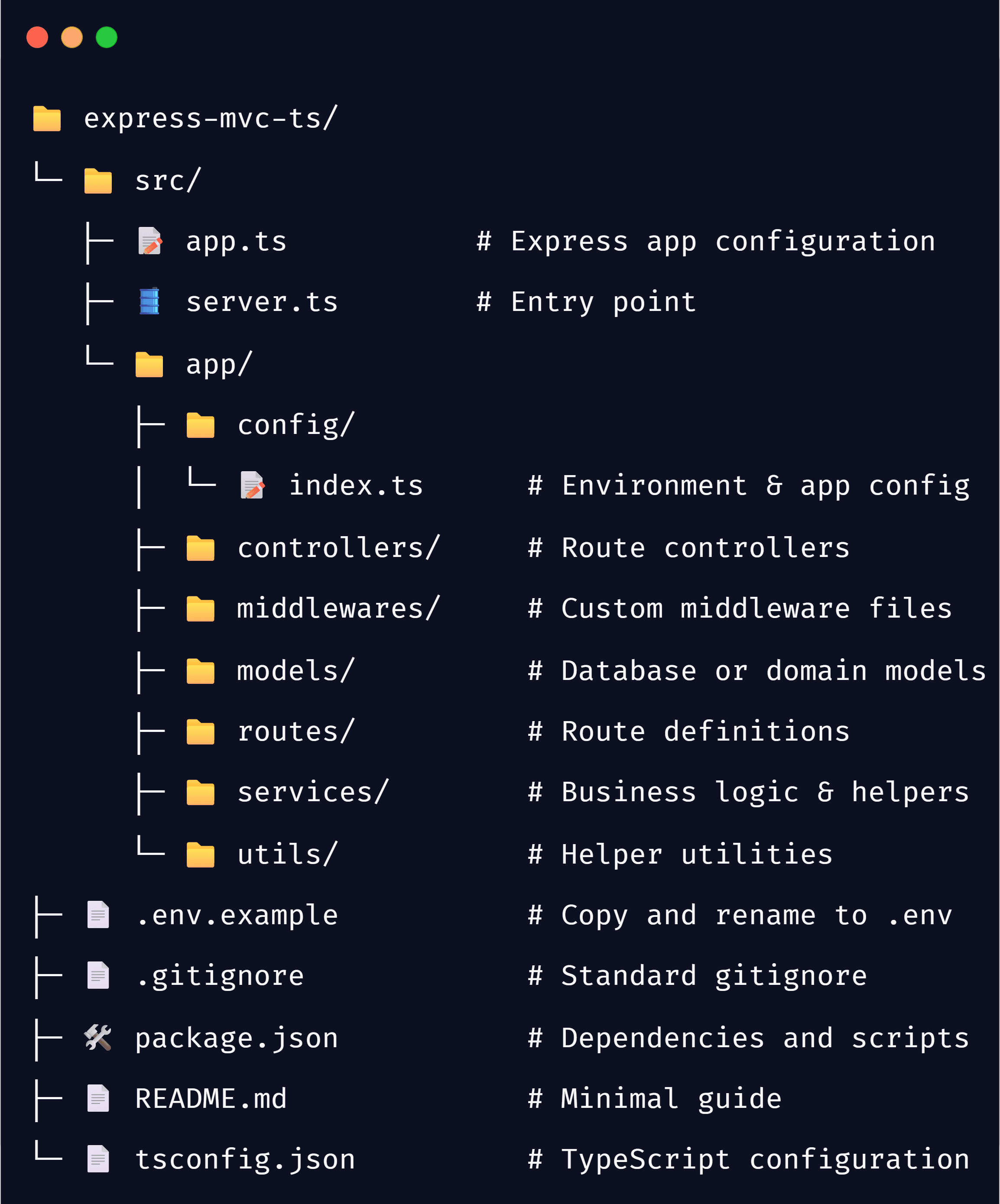The width and height of the screenshot is (1000, 1204).
Task: Click the config folder icon
Action: click(x=200, y=424)
